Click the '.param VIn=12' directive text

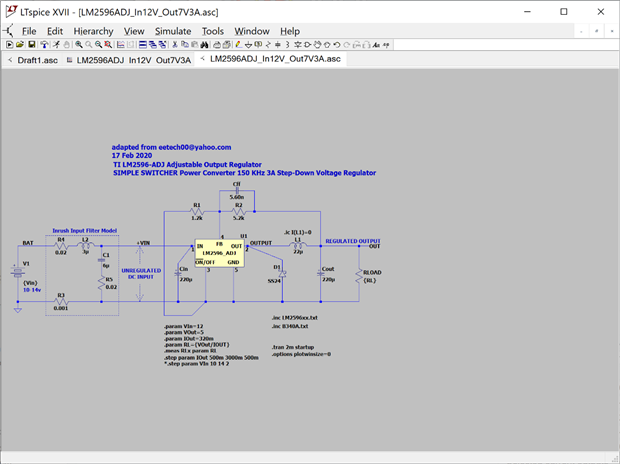(183, 326)
